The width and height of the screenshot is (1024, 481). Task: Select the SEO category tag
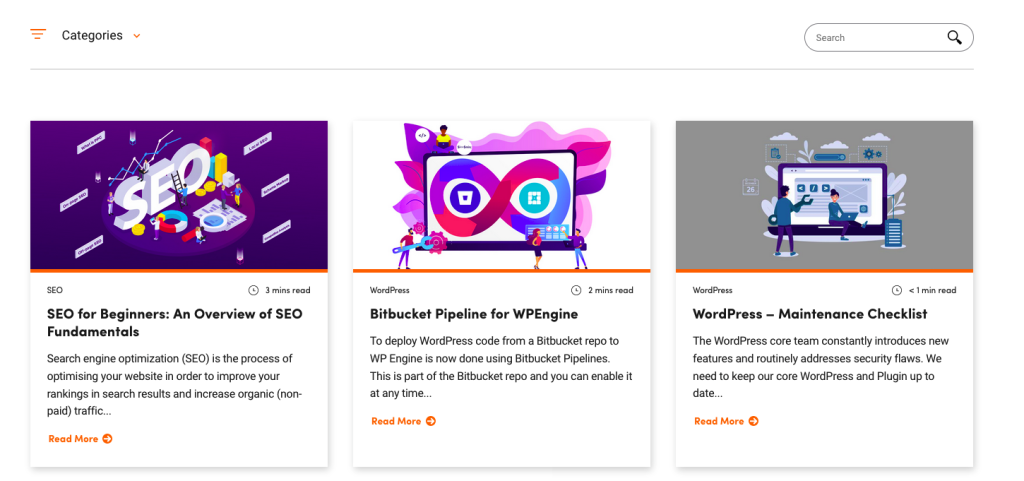click(x=55, y=290)
